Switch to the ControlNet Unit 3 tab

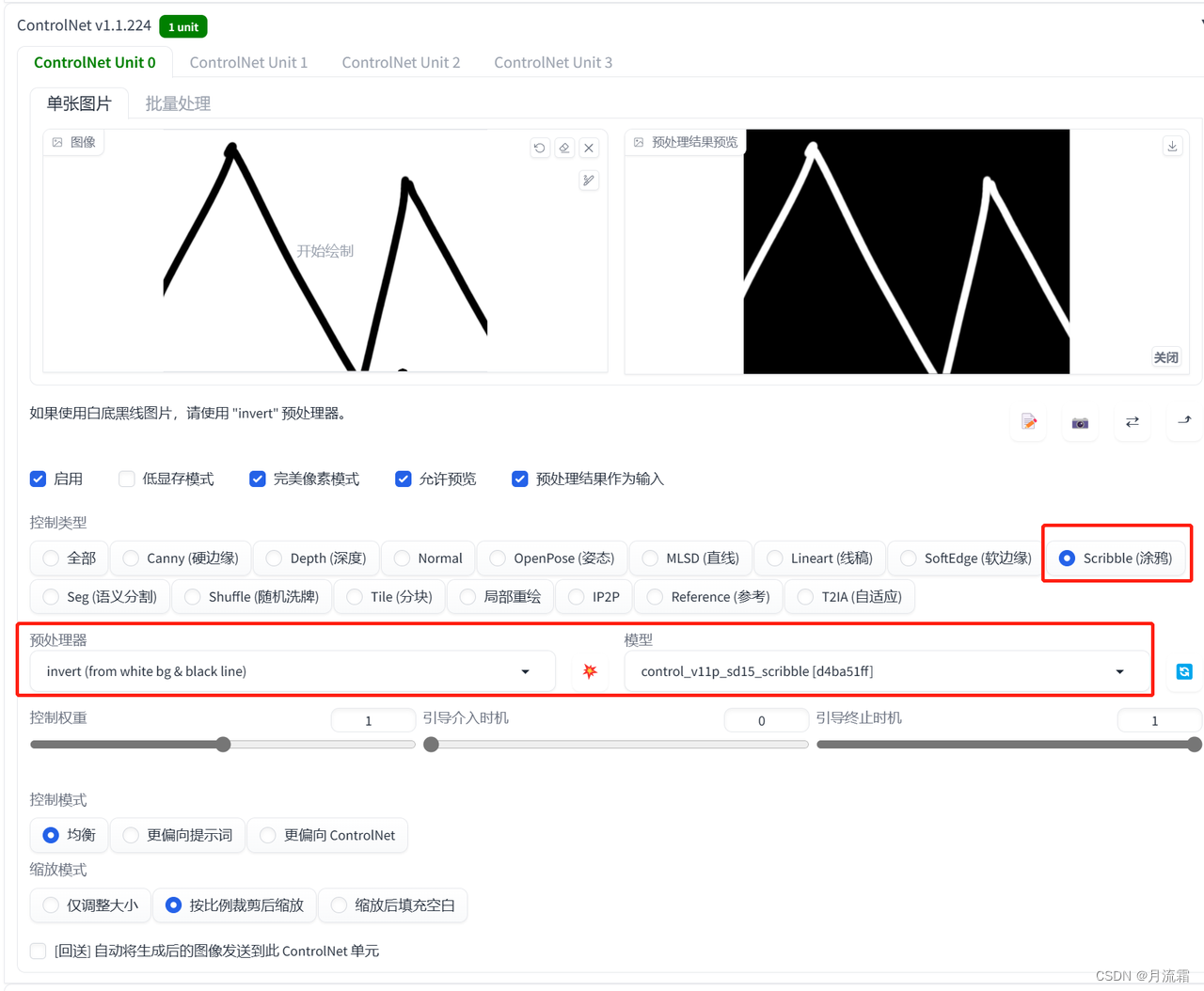tap(553, 62)
